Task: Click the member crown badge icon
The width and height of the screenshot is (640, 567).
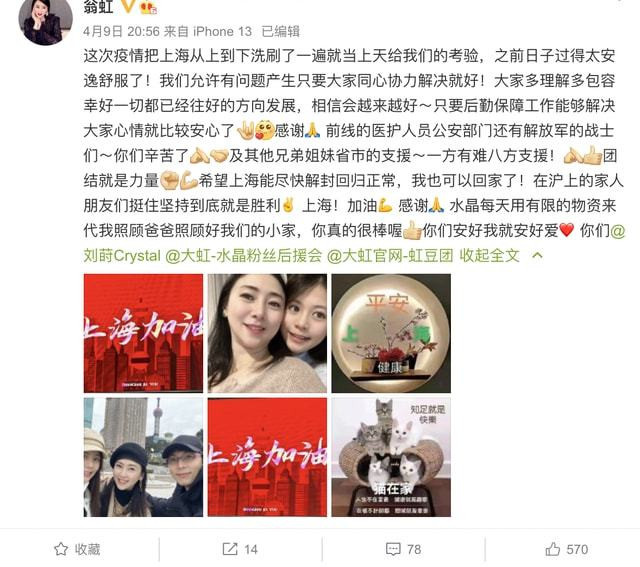Action: 148,7
